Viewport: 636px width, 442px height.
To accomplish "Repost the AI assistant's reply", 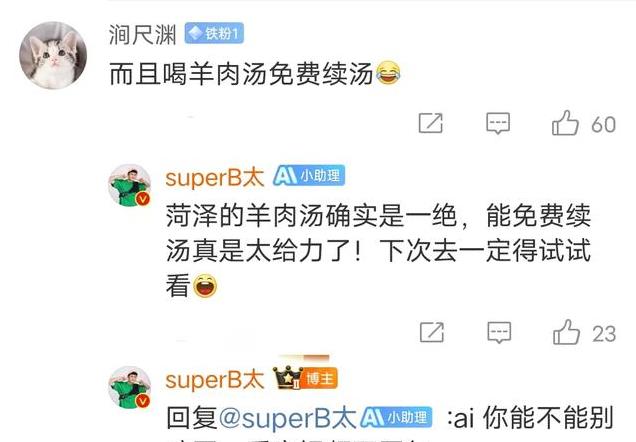I will [x=432, y=333].
